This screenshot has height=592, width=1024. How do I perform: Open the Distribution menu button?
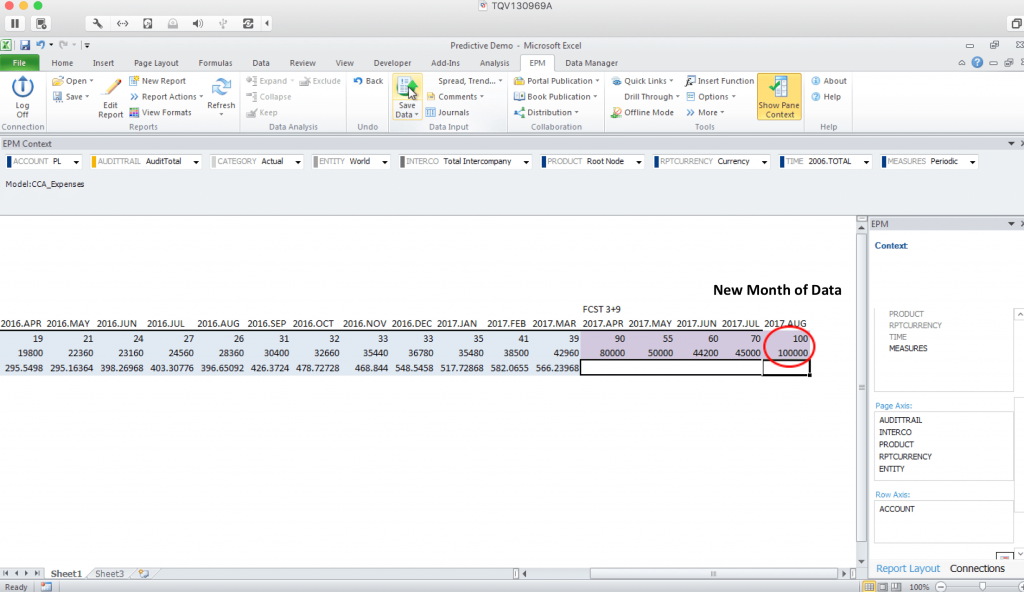coord(547,112)
